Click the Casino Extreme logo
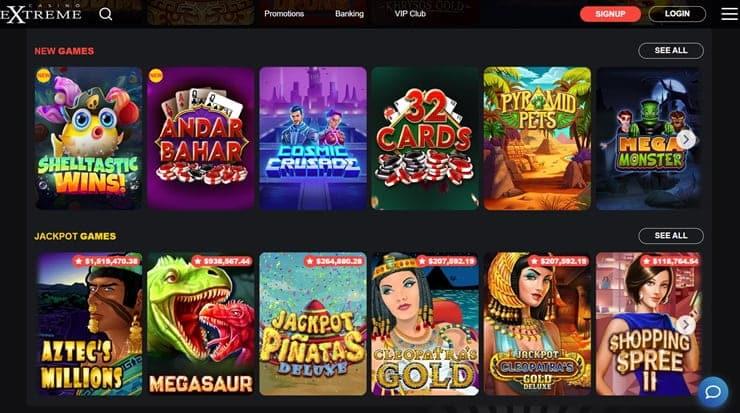The image size is (740, 413). coord(41,13)
